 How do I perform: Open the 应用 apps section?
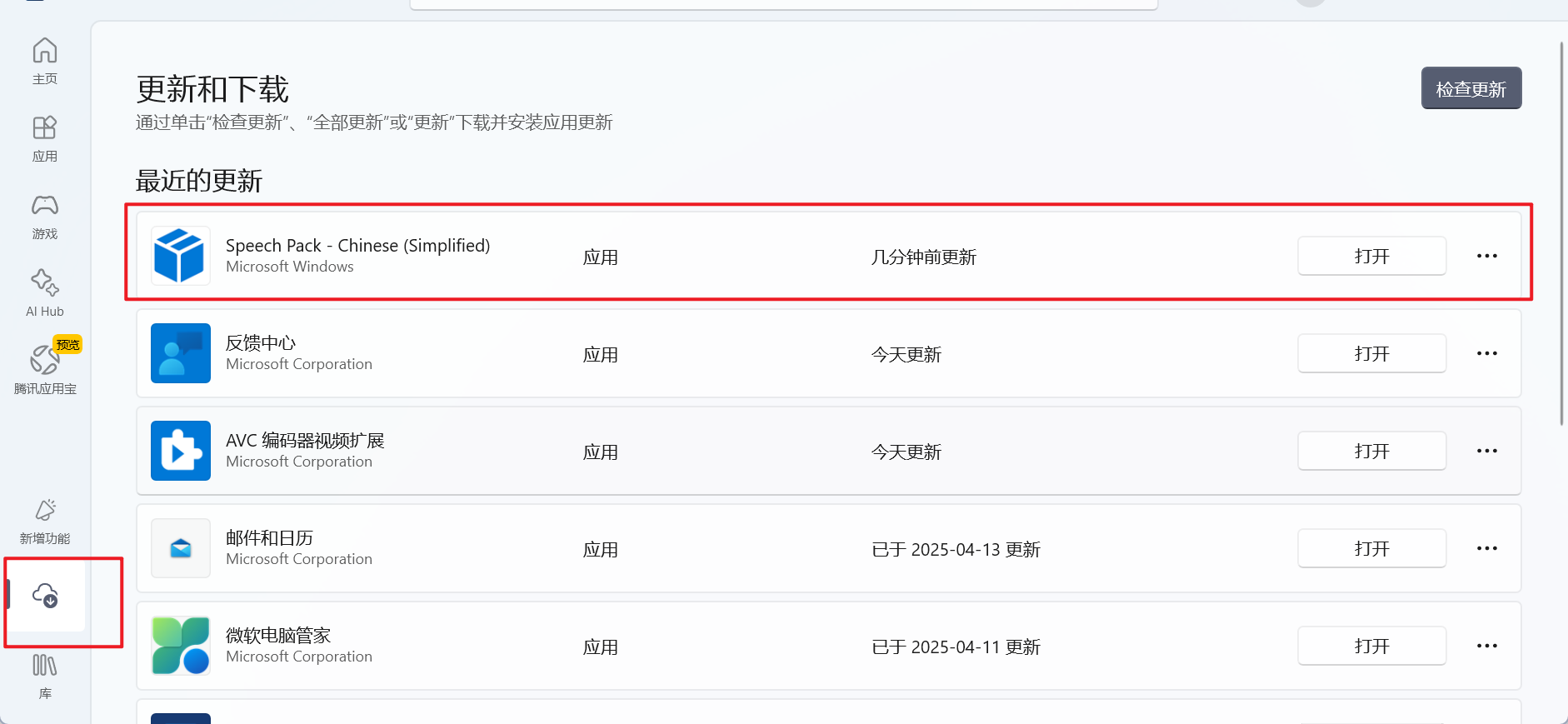[x=45, y=138]
